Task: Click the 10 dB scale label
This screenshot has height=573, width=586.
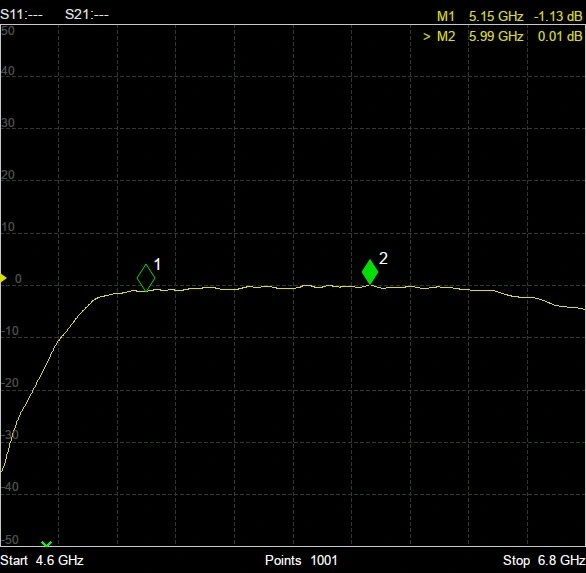Action: point(8,227)
